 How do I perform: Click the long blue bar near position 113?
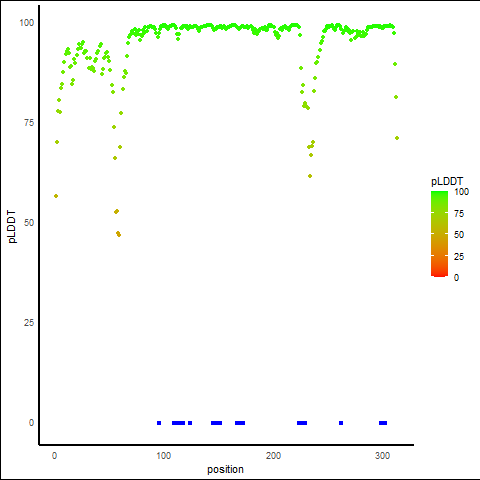pyautogui.click(x=178, y=423)
